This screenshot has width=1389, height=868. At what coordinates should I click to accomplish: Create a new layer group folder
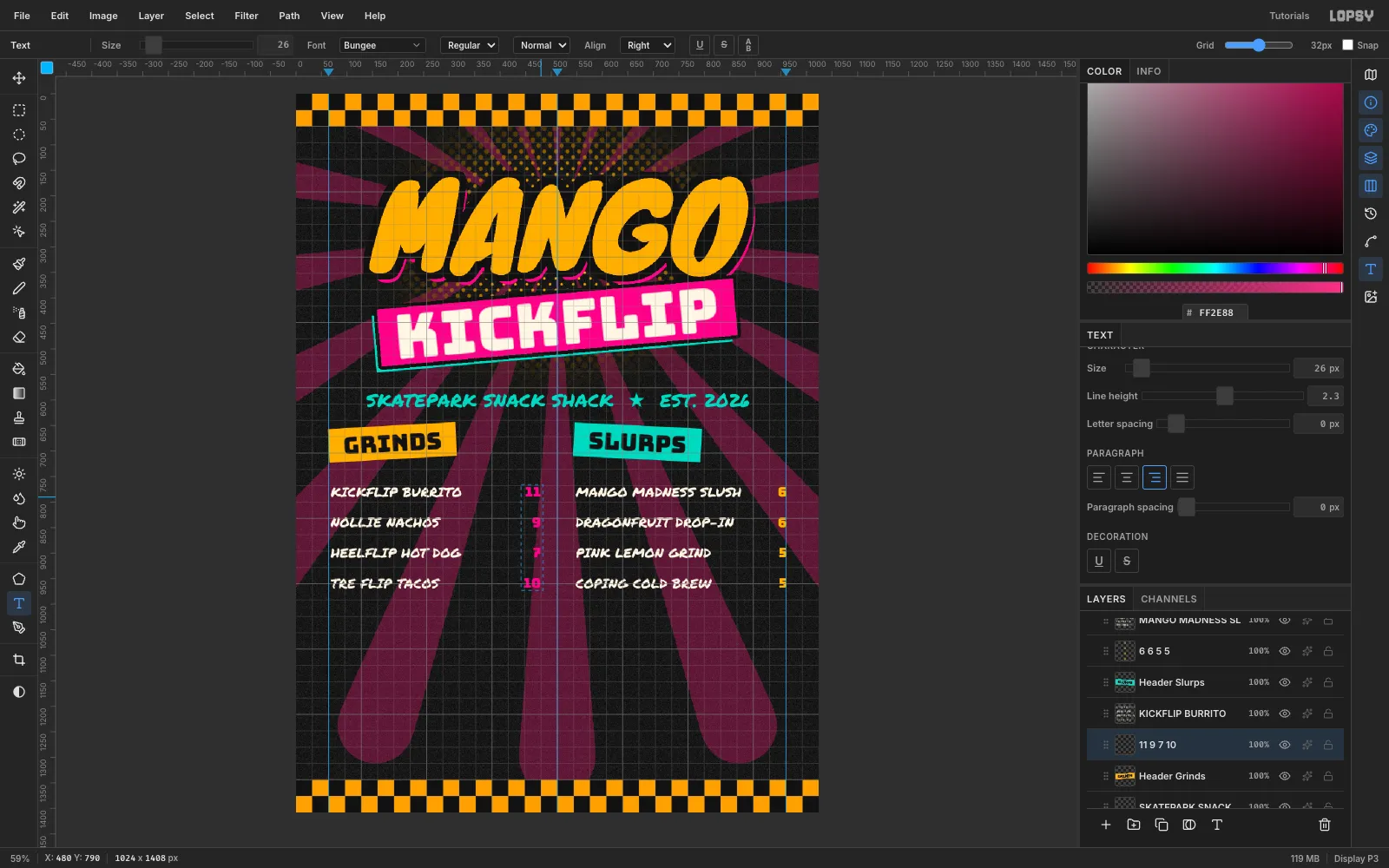coord(1134,825)
